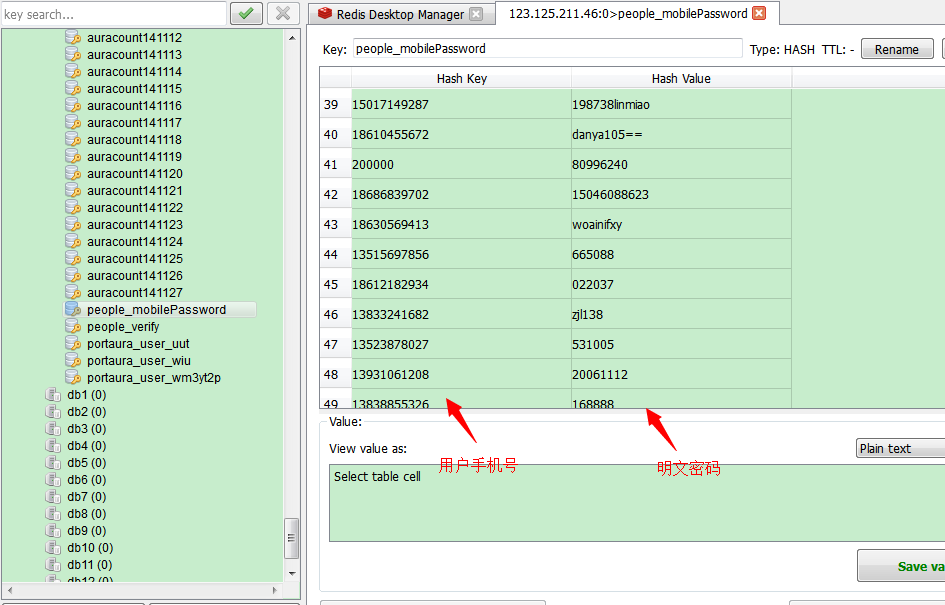
Task: Select db5 (0) in tree
Action: (87, 463)
